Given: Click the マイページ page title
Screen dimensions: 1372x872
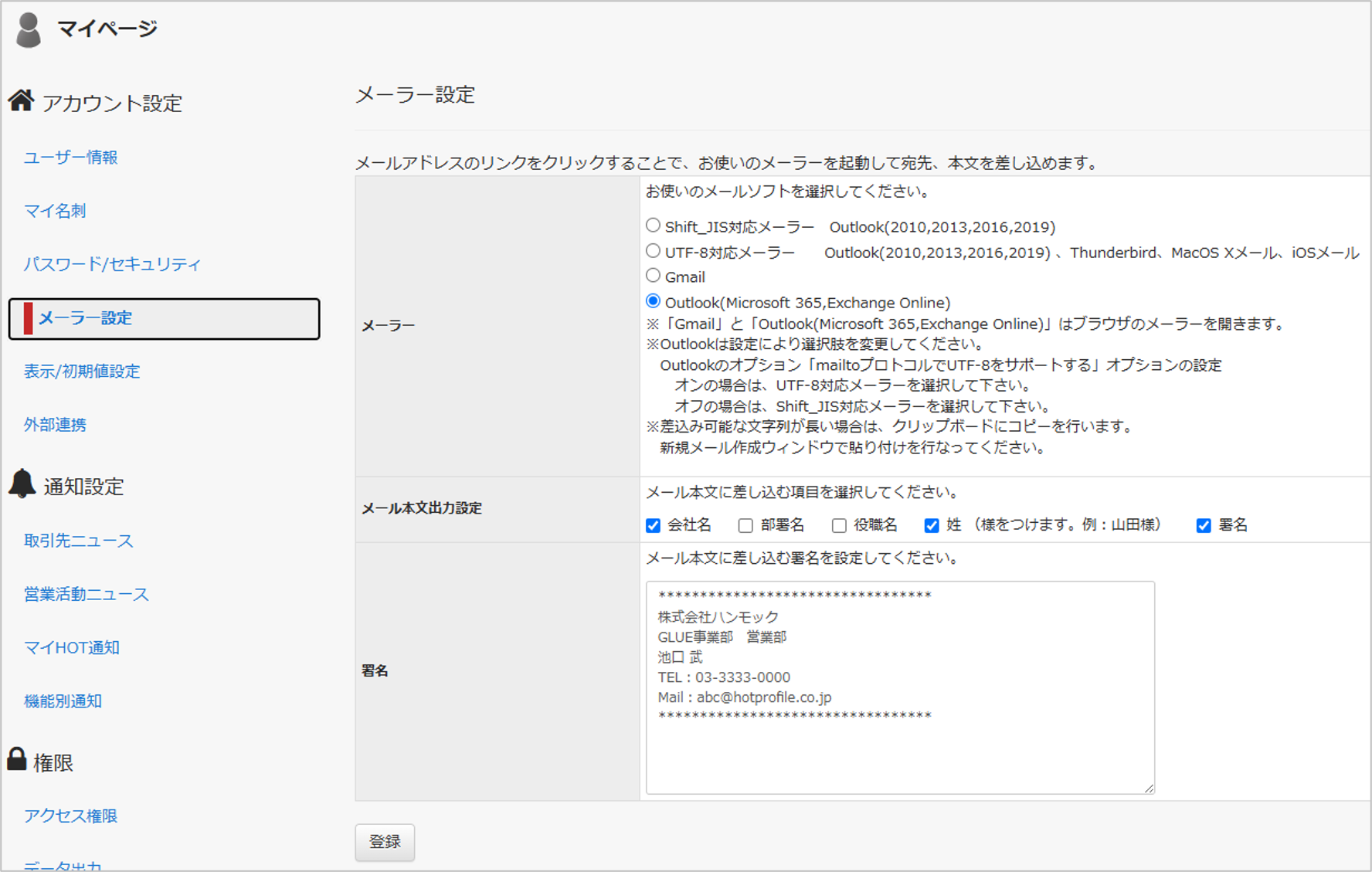Looking at the screenshot, I should click(107, 29).
